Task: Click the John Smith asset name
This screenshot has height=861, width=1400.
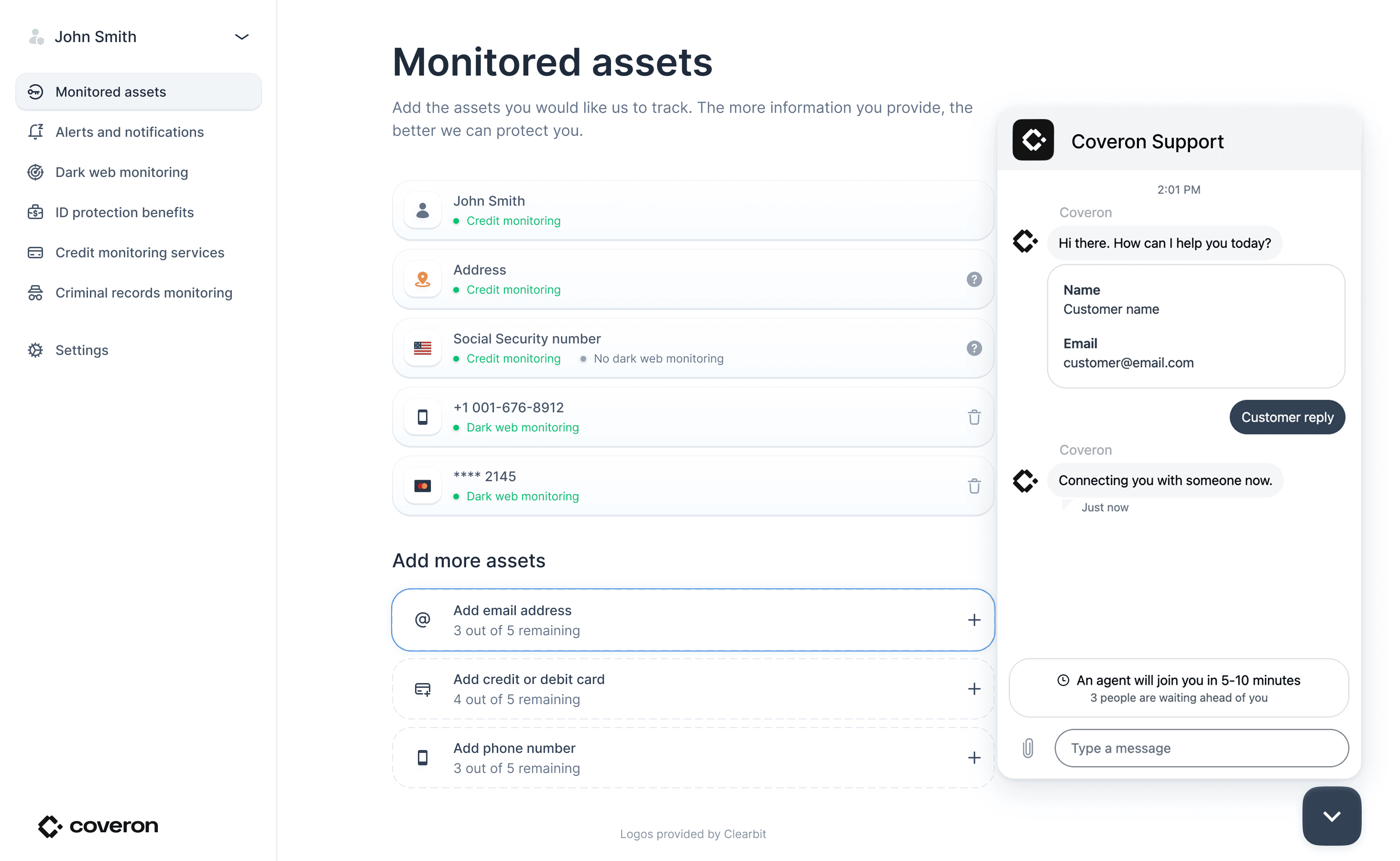Action: point(489,201)
